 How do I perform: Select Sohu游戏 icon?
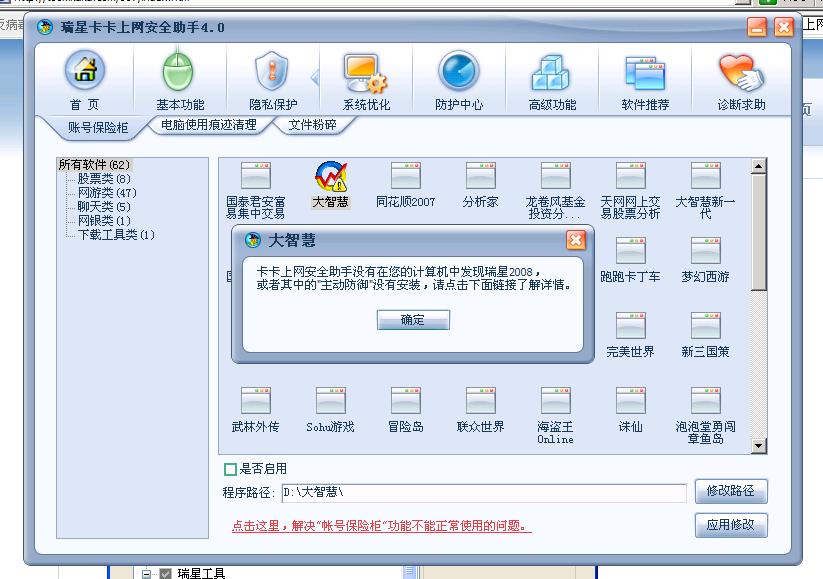(x=331, y=401)
